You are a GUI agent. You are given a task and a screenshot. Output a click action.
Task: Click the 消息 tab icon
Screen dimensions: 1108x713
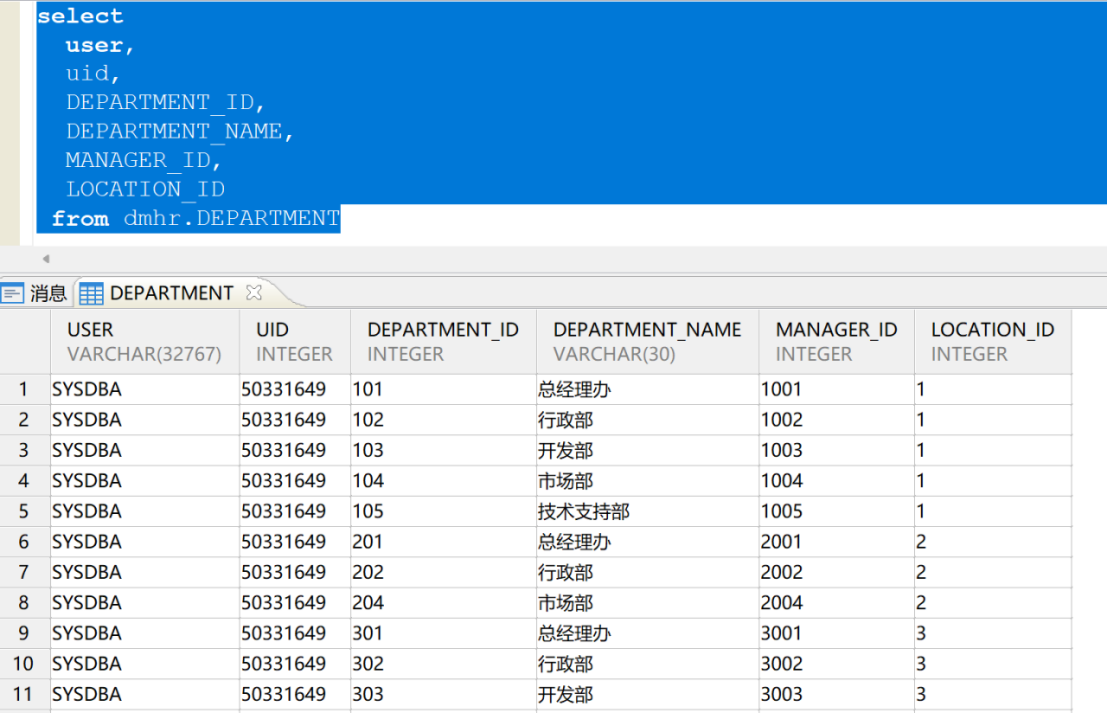coord(12,293)
